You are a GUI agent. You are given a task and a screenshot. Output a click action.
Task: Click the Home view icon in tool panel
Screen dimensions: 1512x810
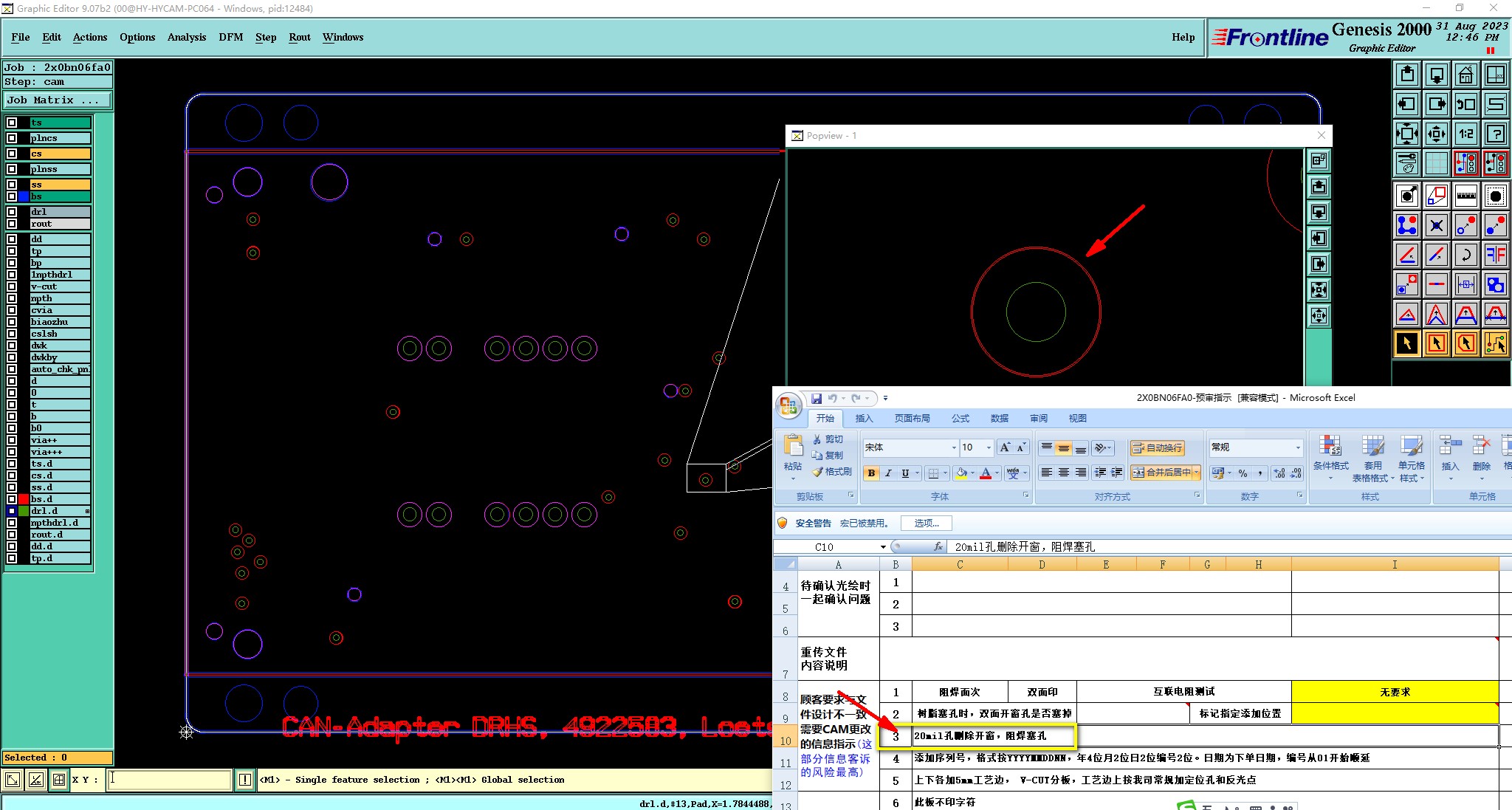click(1465, 75)
